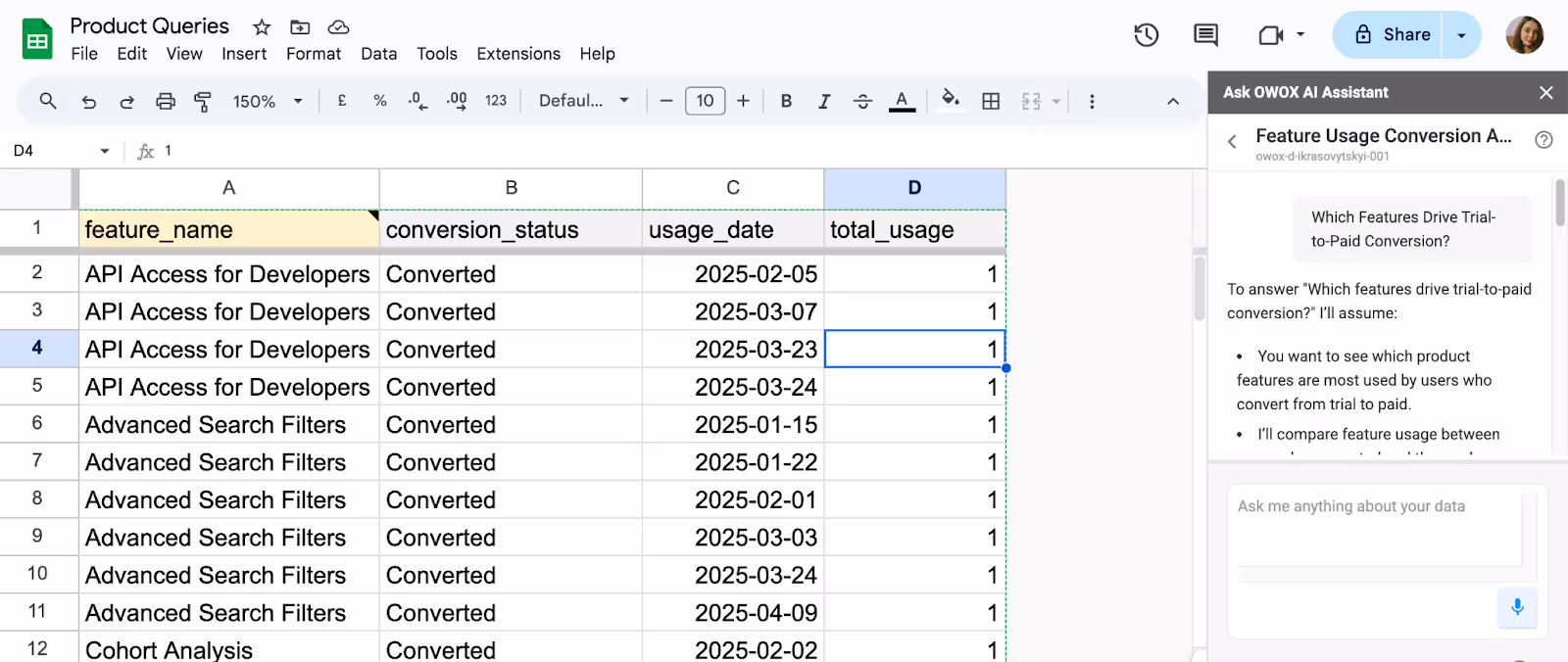Screen dimensions: 1568x662
Task: Open more number formats 123
Action: [496, 101]
